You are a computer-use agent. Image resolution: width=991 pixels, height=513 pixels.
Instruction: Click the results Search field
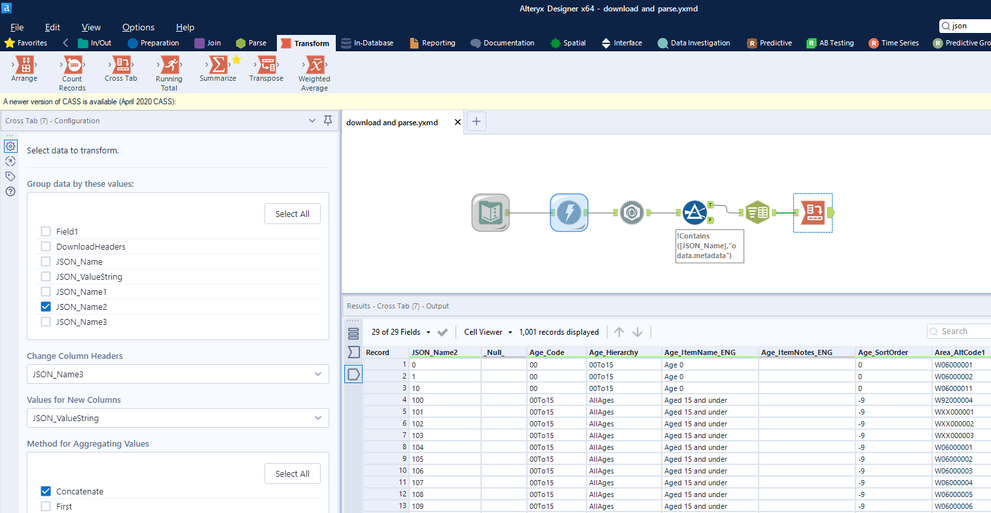pos(960,331)
